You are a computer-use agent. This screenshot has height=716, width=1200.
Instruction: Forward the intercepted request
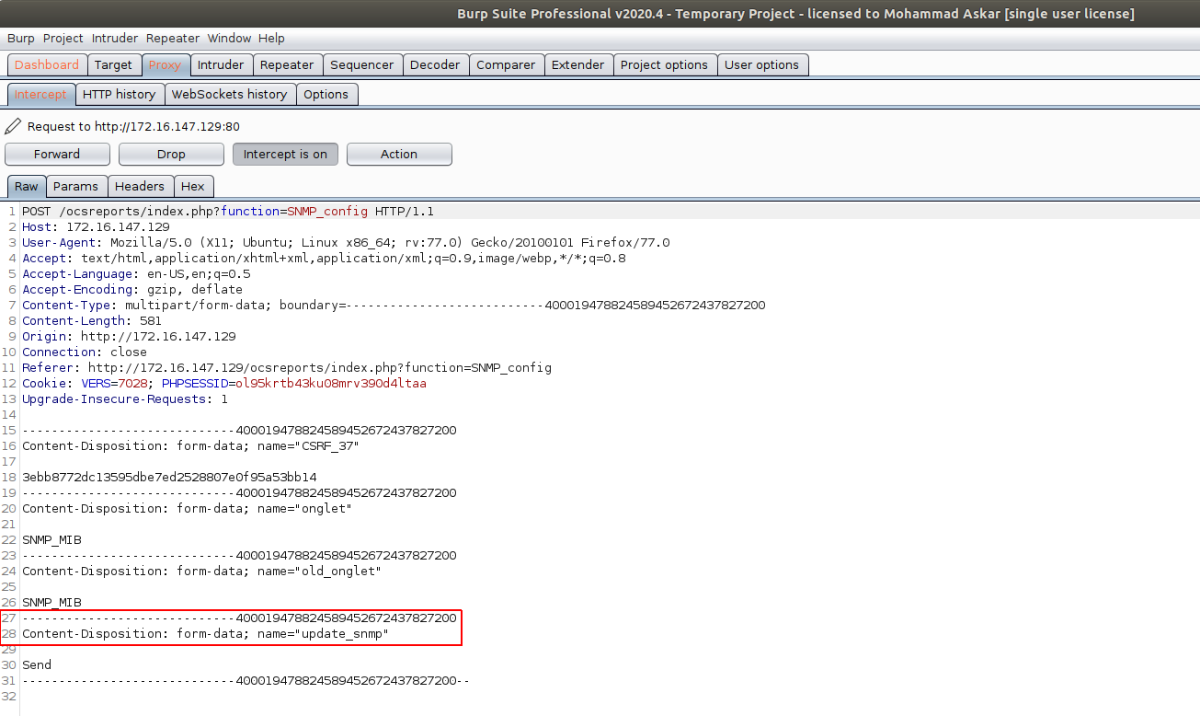[57, 154]
